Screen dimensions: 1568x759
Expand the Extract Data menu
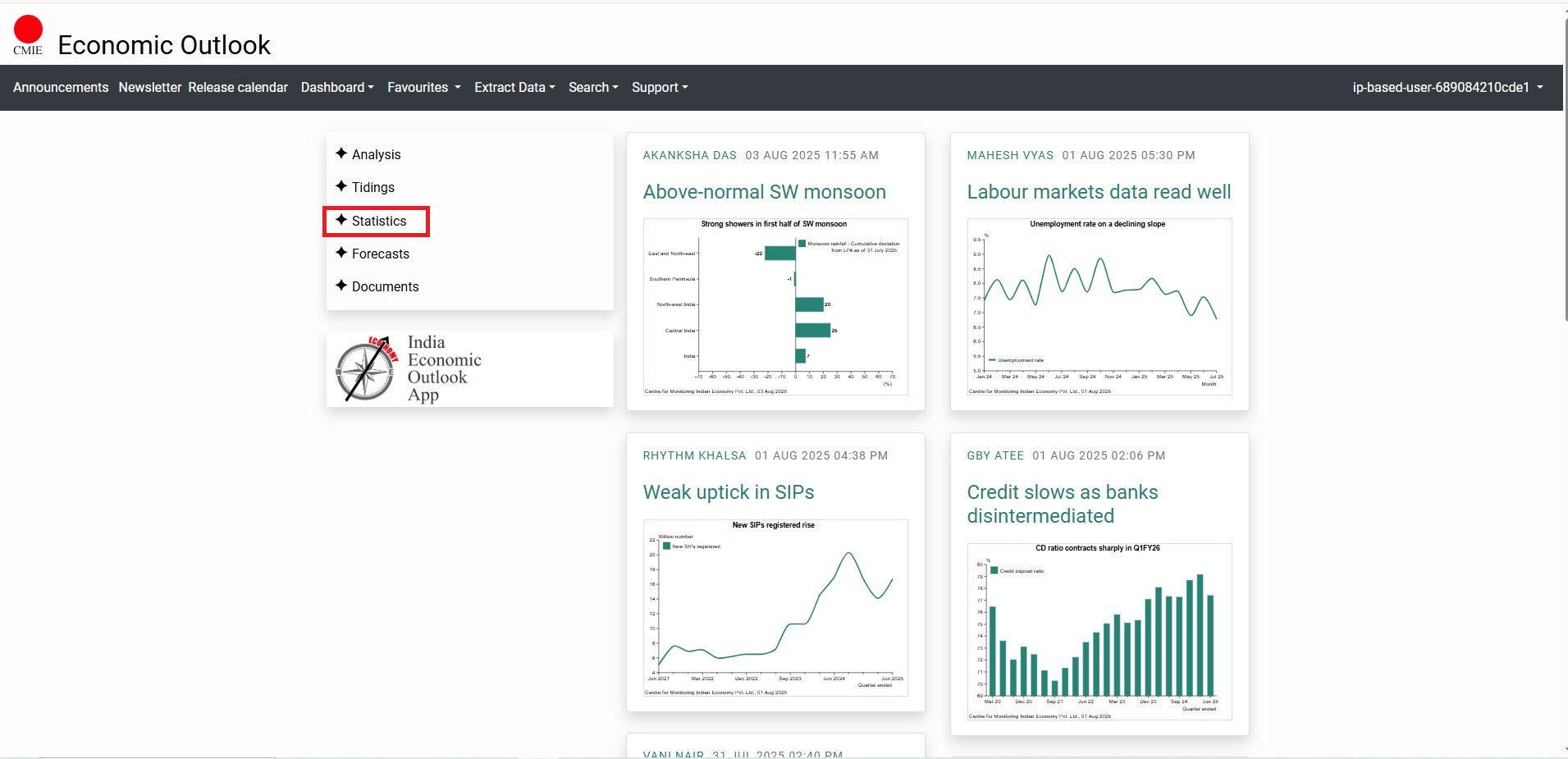[514, 87]
